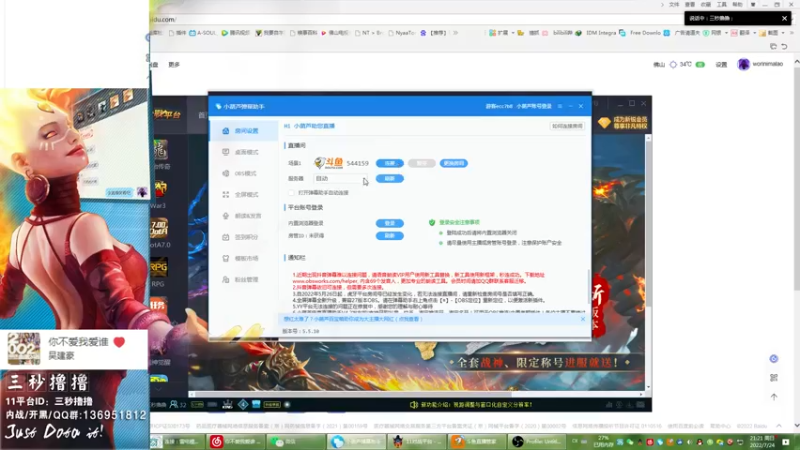Click the platform window horizontal scrollbar
This screenshot has height=450, width=800.
click(352, 394)
